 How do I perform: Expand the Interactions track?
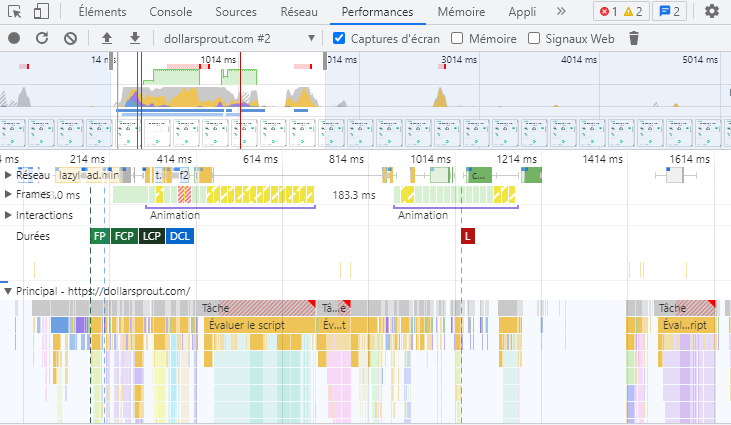tap(9, 215)
